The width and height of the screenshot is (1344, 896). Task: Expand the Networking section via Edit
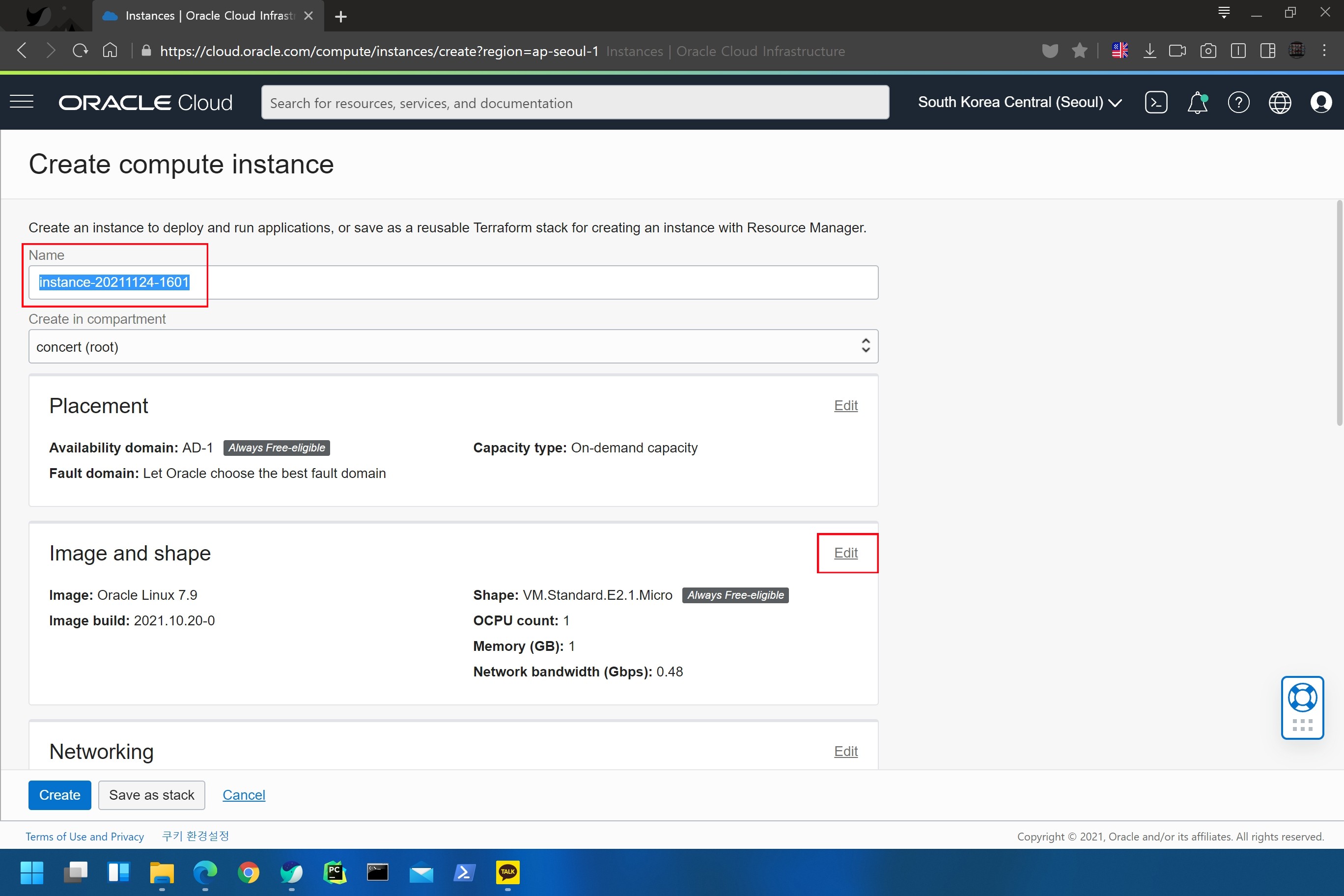[x=845, y=751]
